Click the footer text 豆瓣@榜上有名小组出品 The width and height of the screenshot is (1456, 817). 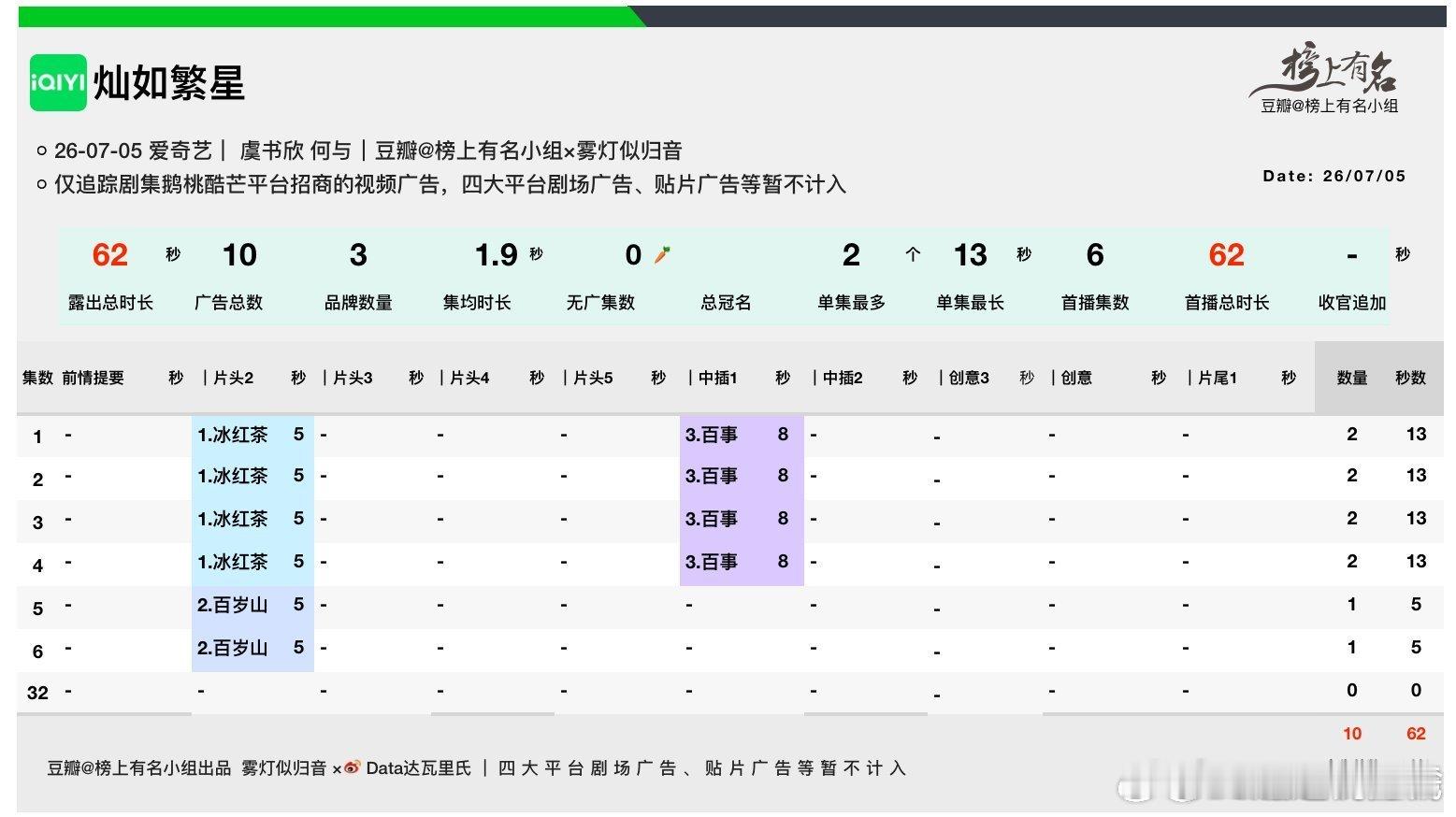pyautogui.click(x=139, y=768)
